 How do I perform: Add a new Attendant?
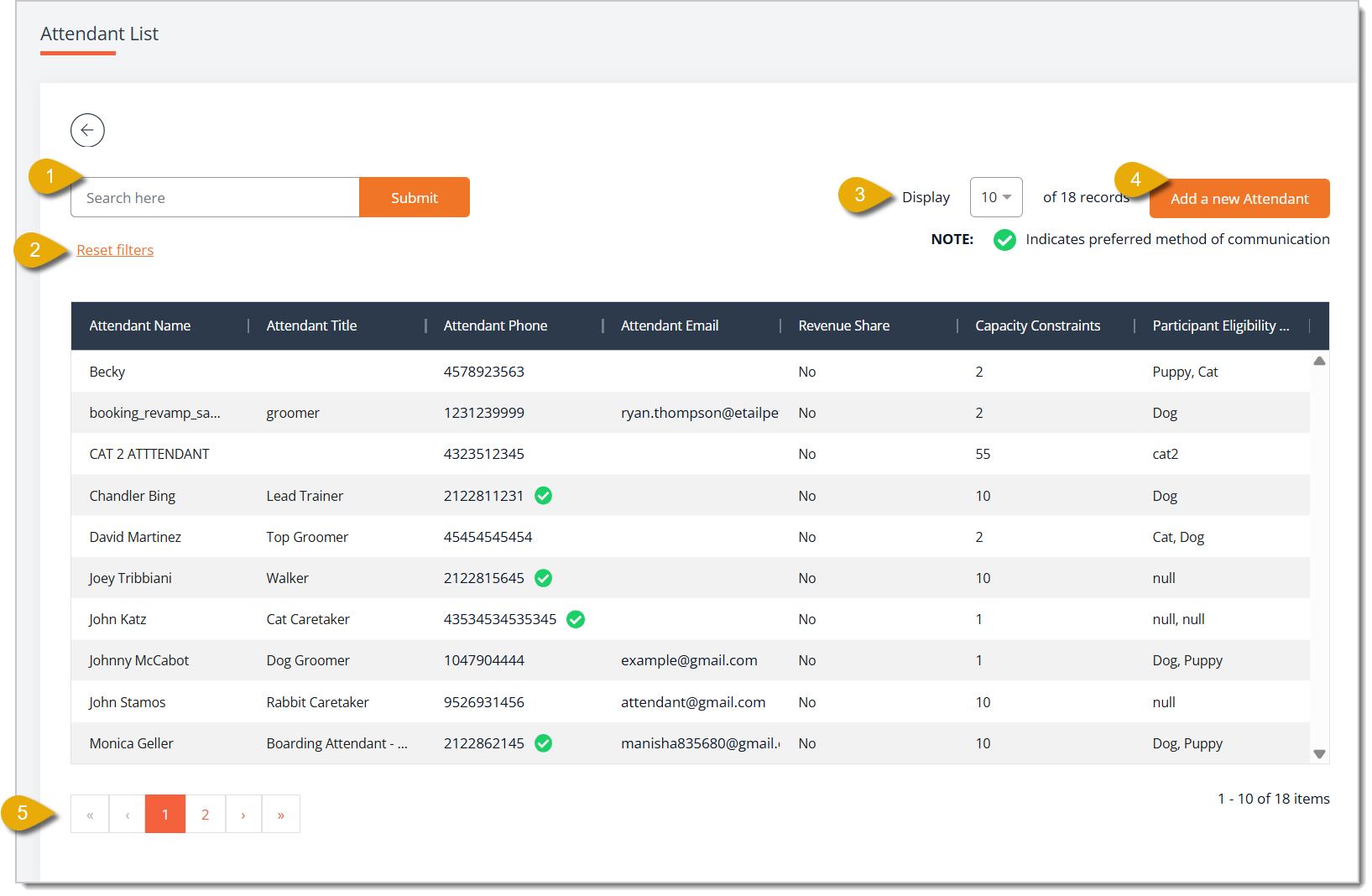click(x=1239, y=199)
